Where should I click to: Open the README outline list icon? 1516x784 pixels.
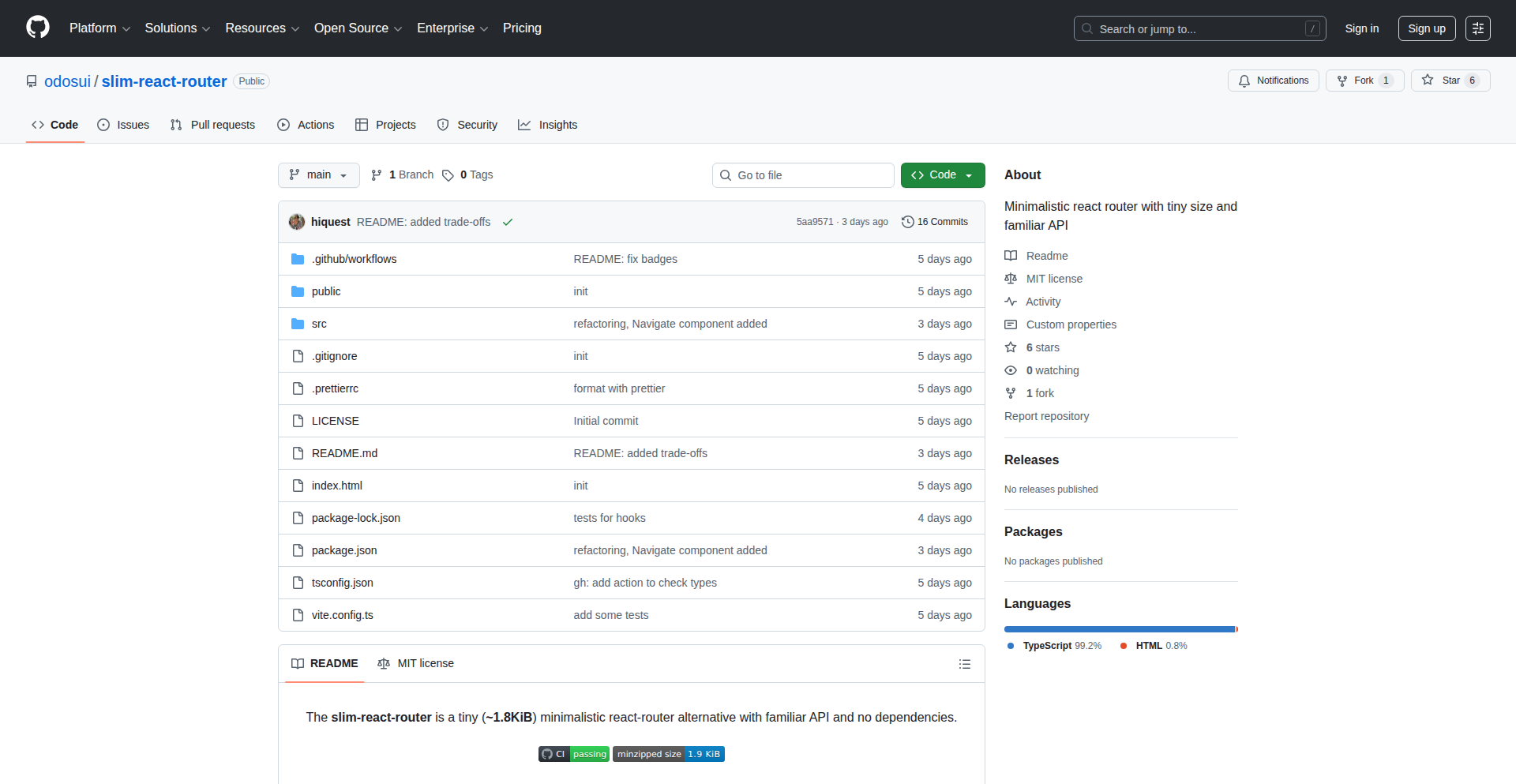pyautogui.click(x=964, y=664)
